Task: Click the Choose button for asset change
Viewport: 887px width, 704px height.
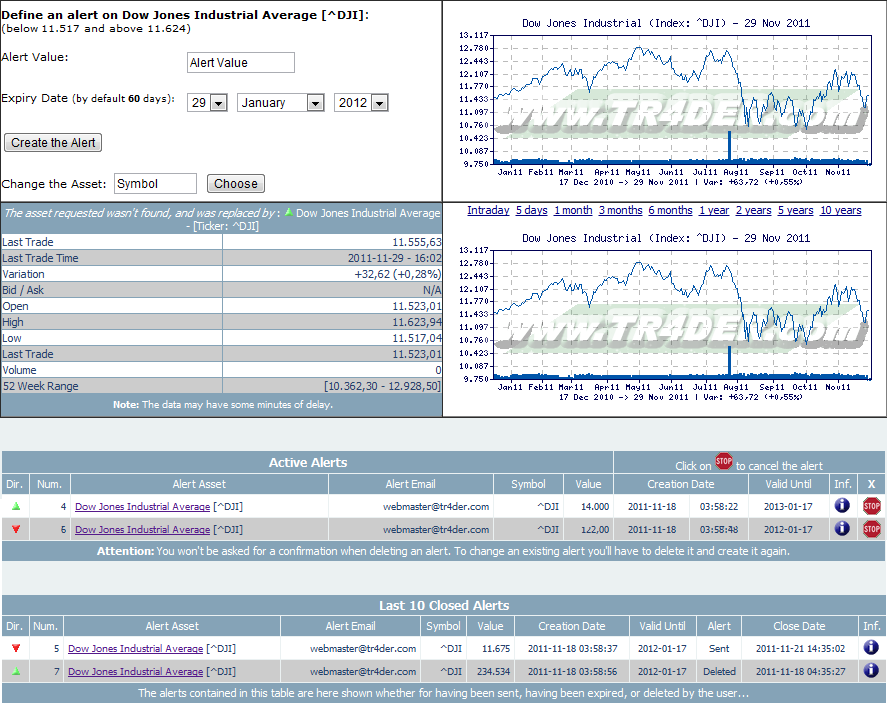Action: click(236, 184)
